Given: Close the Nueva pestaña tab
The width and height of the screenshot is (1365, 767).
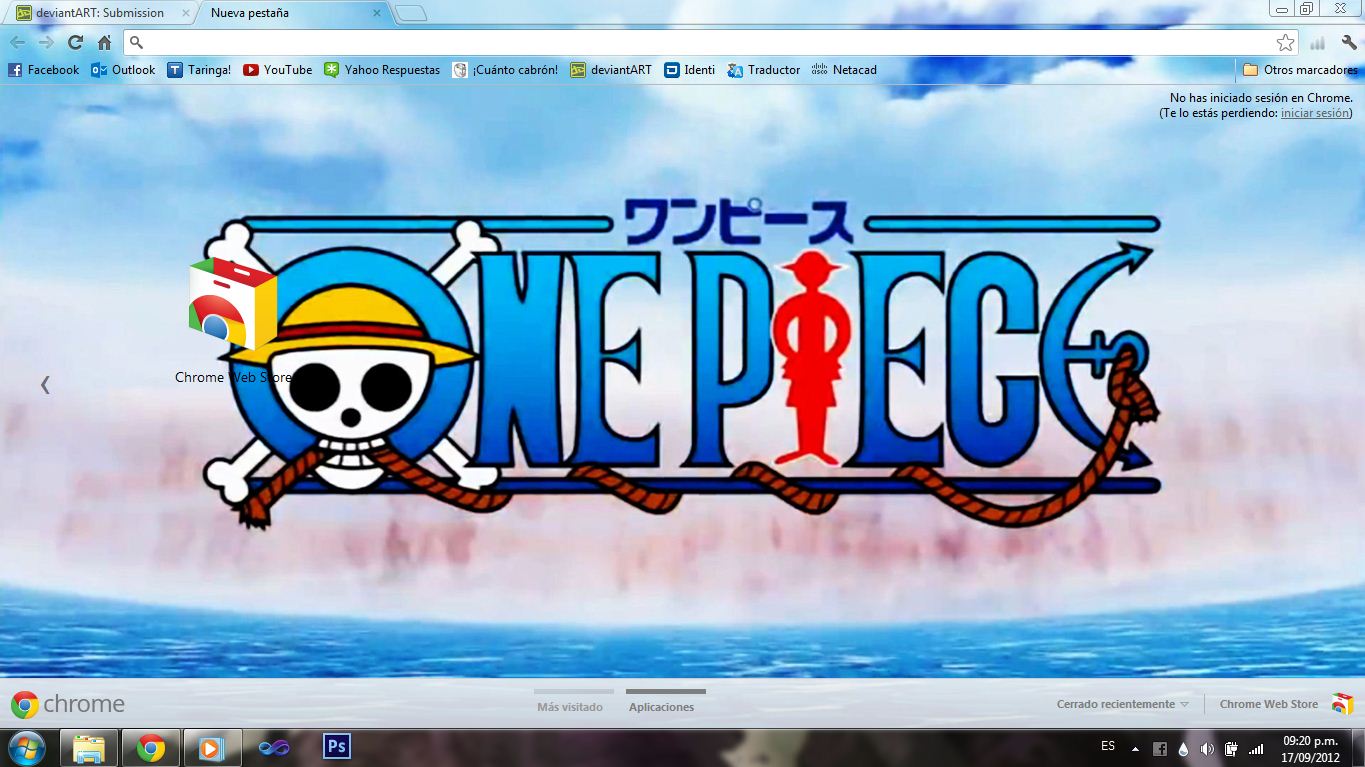Looking at the screenshot, I should (x=377, y=13).
